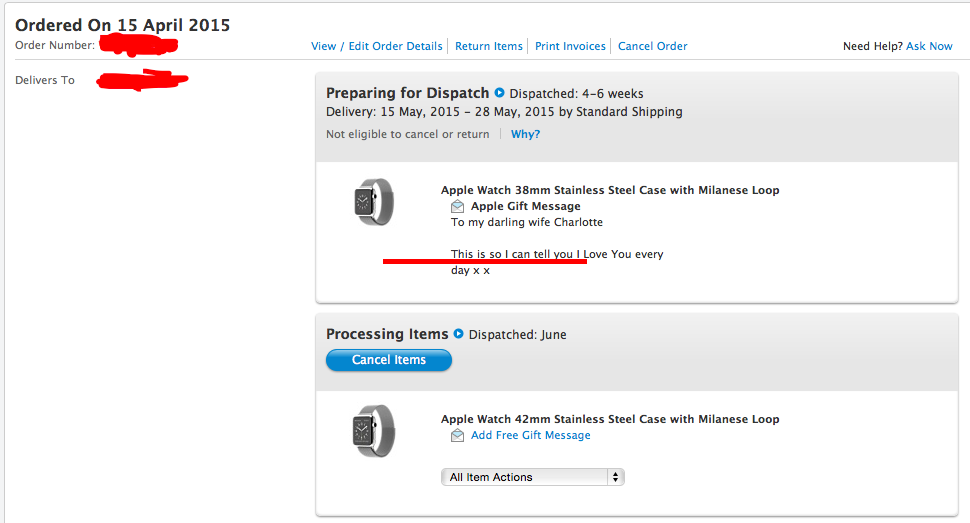Select the 'Apple Gift Message' label

(526, 206)
